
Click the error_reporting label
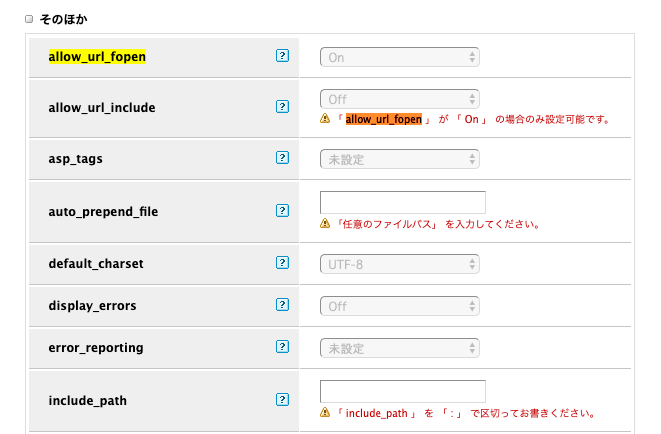96,348
